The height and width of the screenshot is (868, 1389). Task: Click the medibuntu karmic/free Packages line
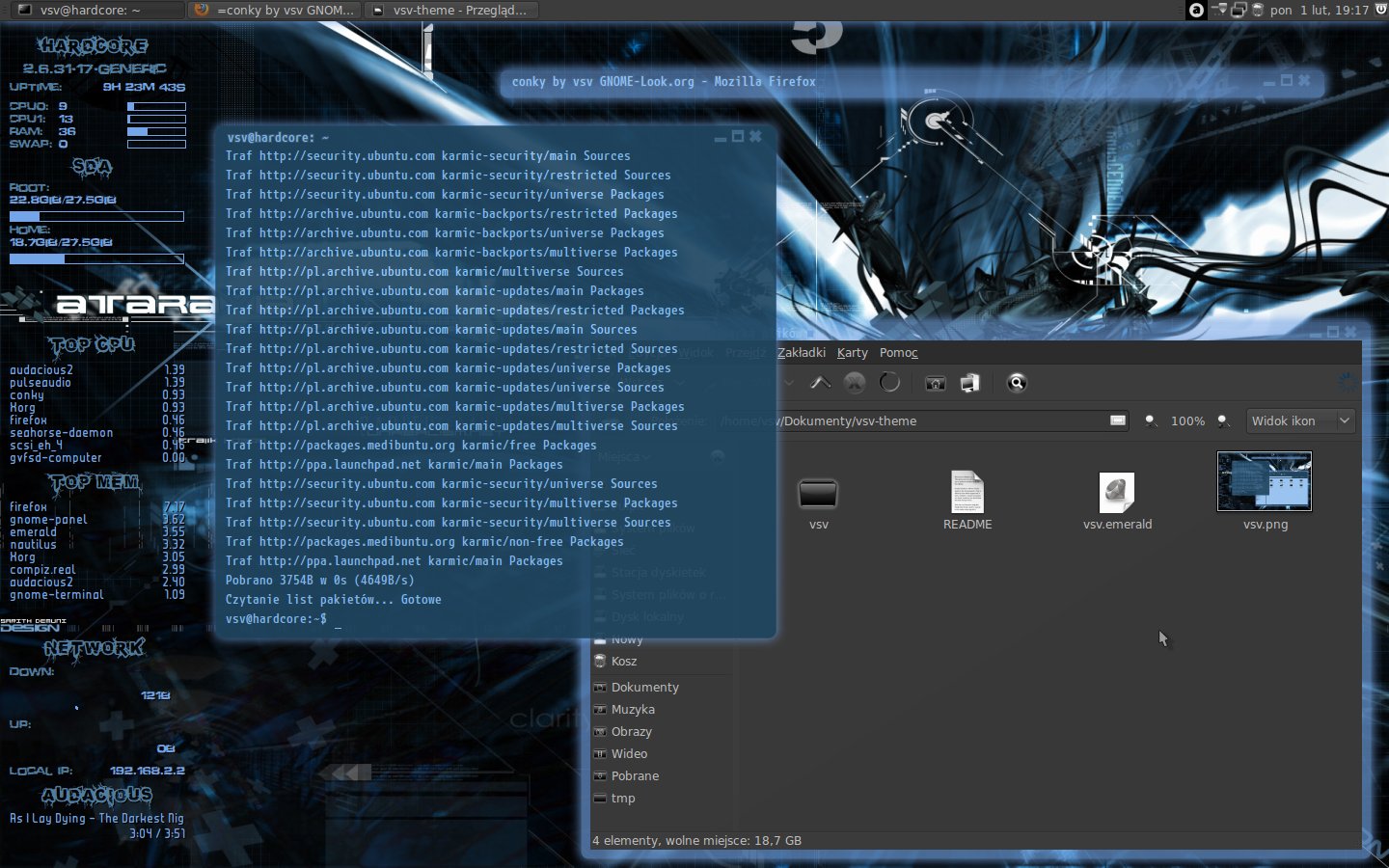point(411,446)
